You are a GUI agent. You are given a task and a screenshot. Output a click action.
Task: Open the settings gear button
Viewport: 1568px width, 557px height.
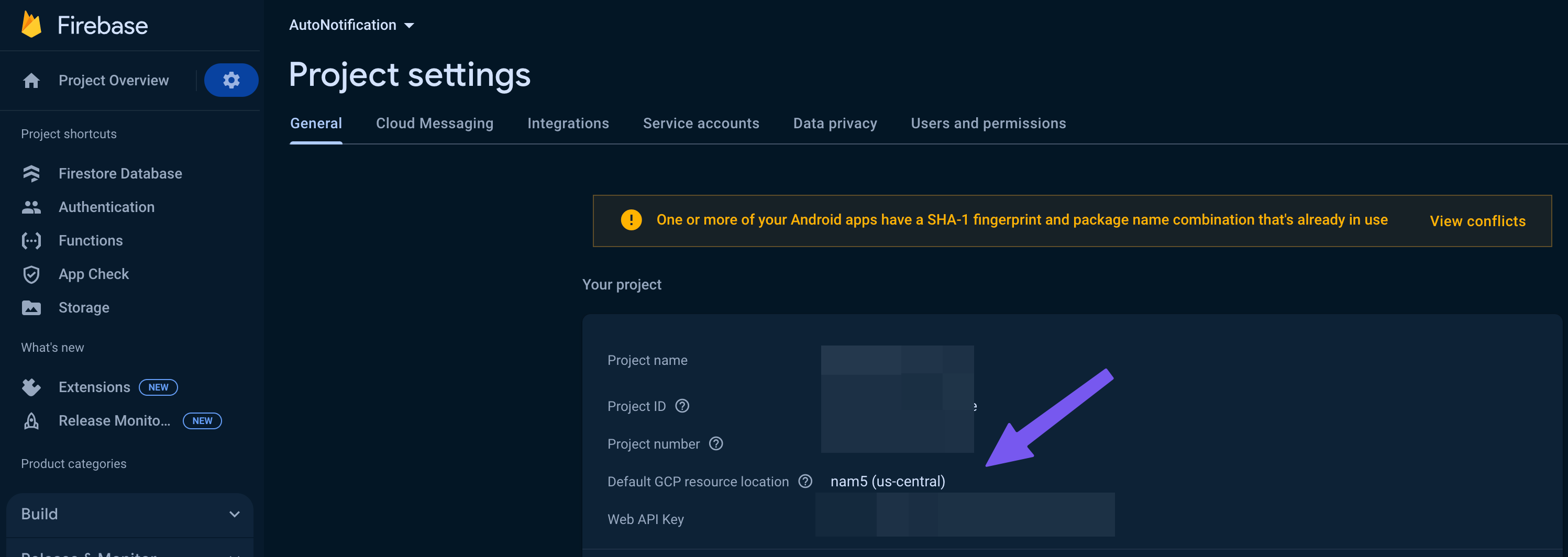(231, 80)
